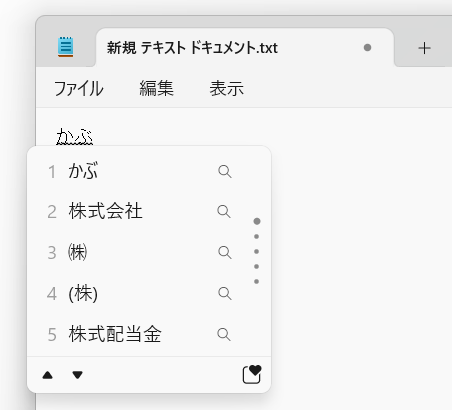
Task: Choose candidate 2 株式会社
Action: (140, 211)
